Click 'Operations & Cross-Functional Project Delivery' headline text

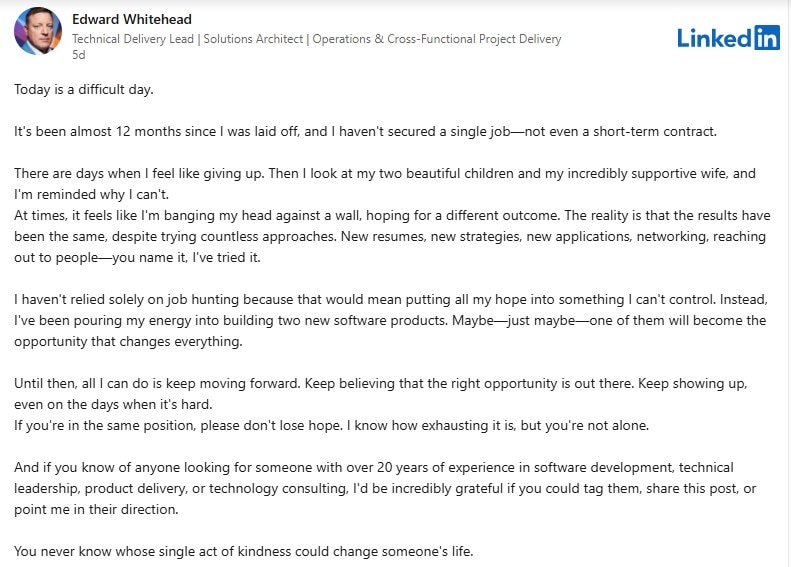[436, 39]
